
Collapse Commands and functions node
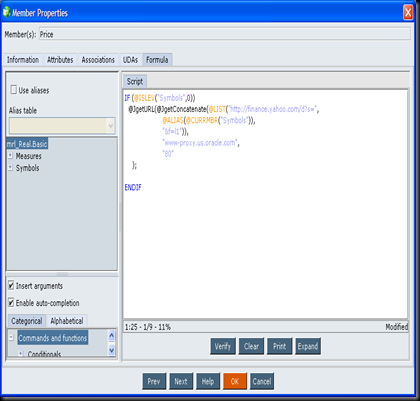(11, 337)
